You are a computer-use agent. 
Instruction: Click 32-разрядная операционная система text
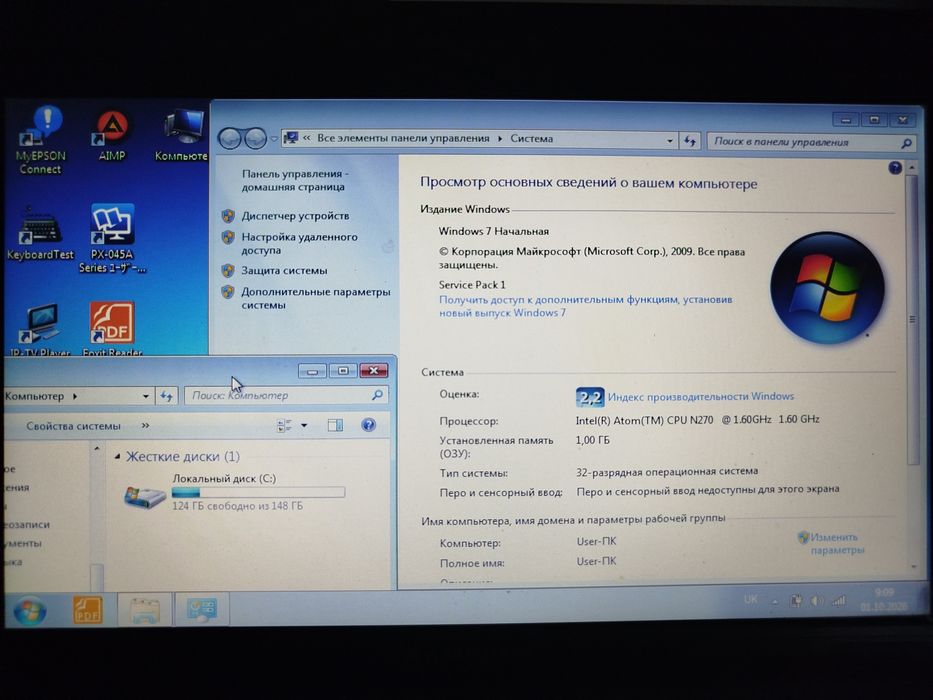pyautogui.click(x=667, y=471)
